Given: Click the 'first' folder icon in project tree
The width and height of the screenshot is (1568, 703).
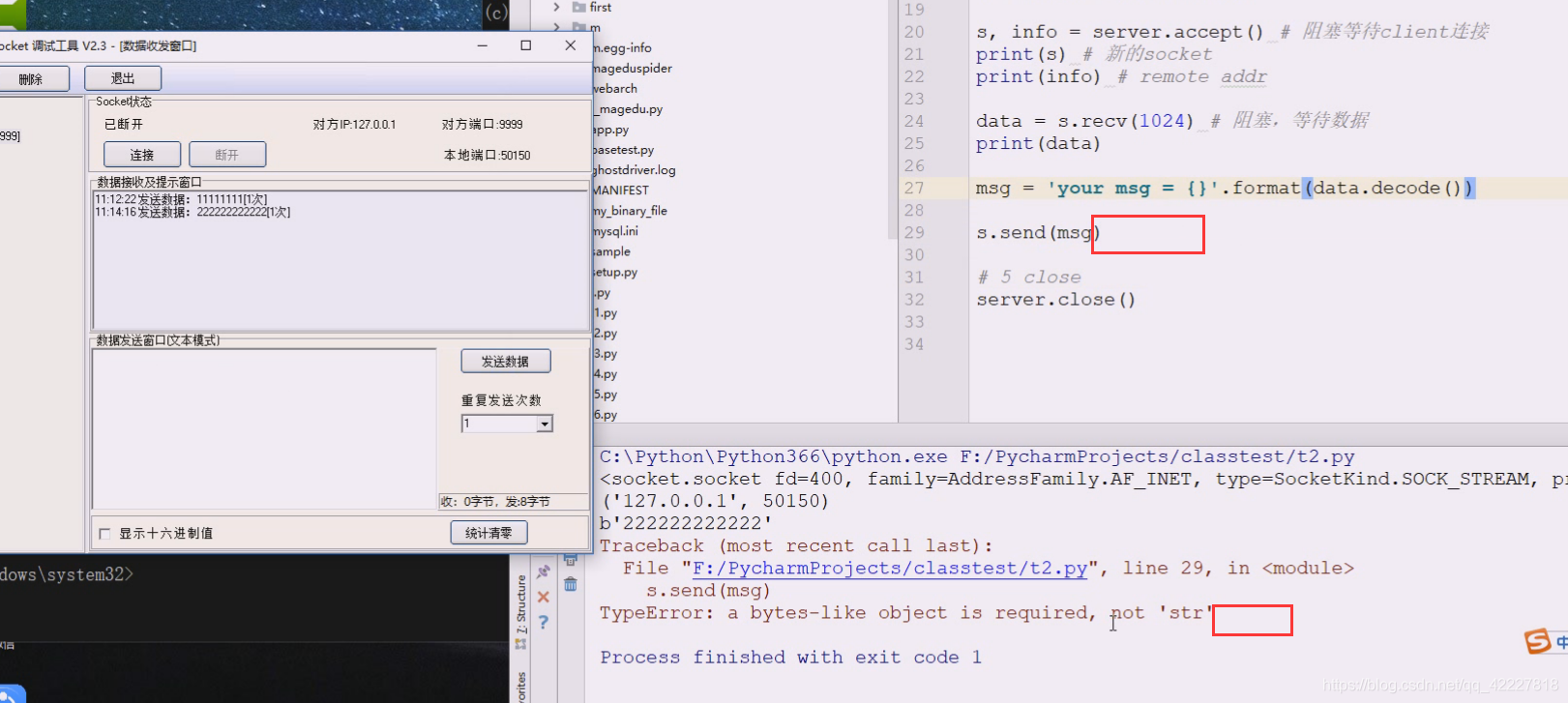Looking at the screenshot, I should pos(578,7).
